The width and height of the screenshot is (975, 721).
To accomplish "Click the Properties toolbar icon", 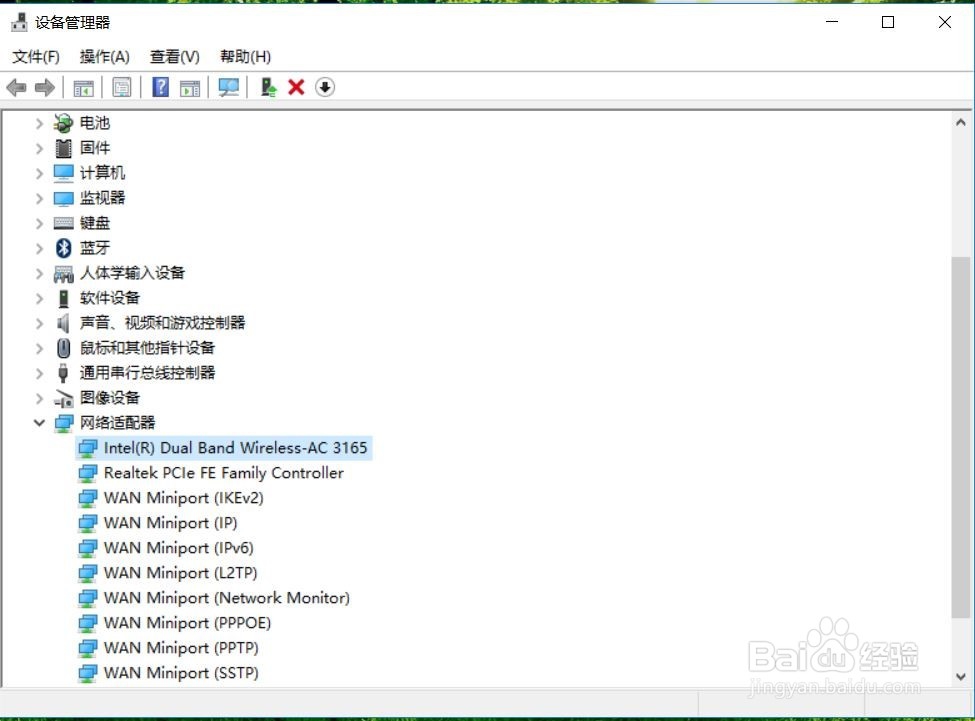I will click(121, 87).
